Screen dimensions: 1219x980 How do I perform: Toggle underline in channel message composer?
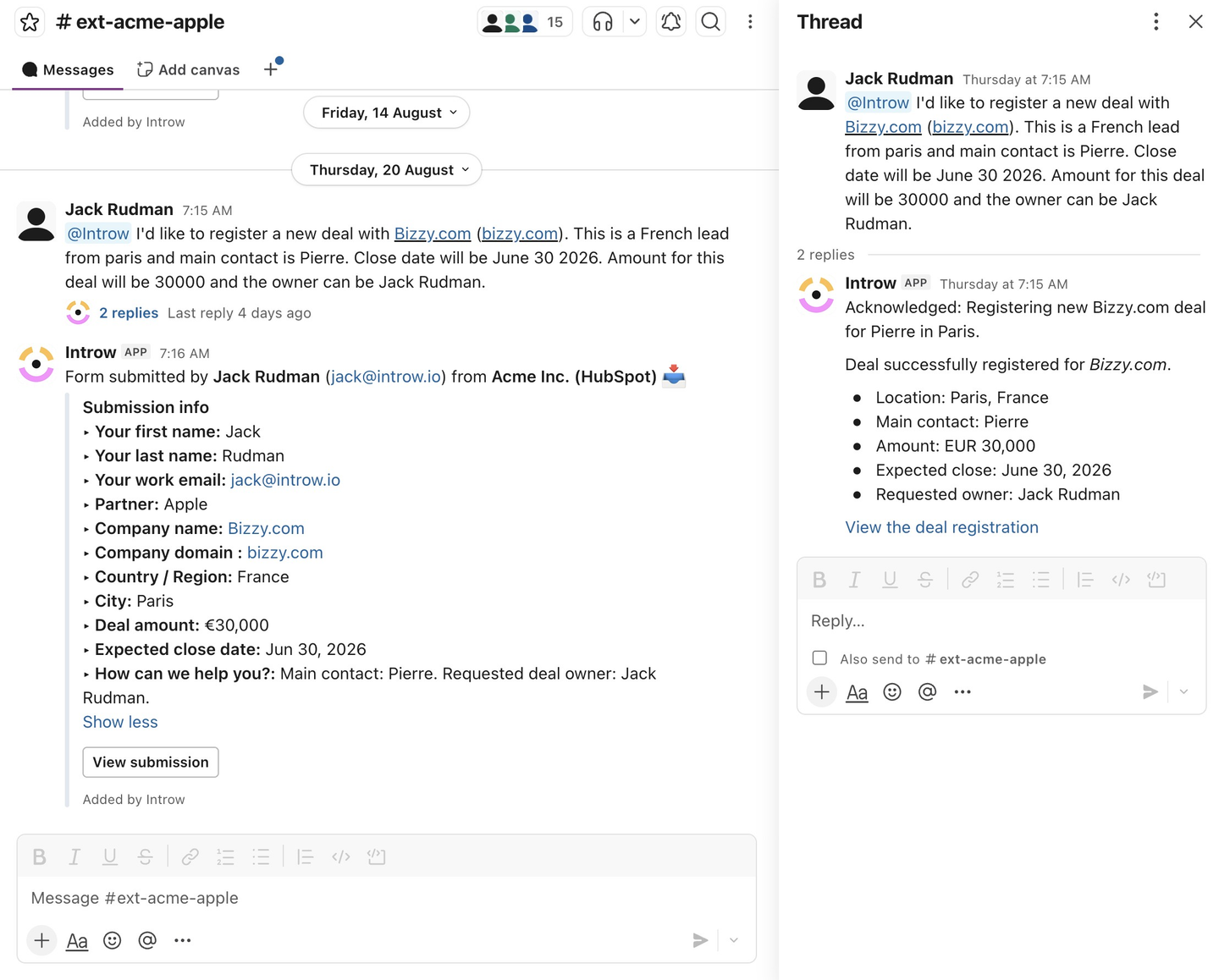tap(110, 856)
